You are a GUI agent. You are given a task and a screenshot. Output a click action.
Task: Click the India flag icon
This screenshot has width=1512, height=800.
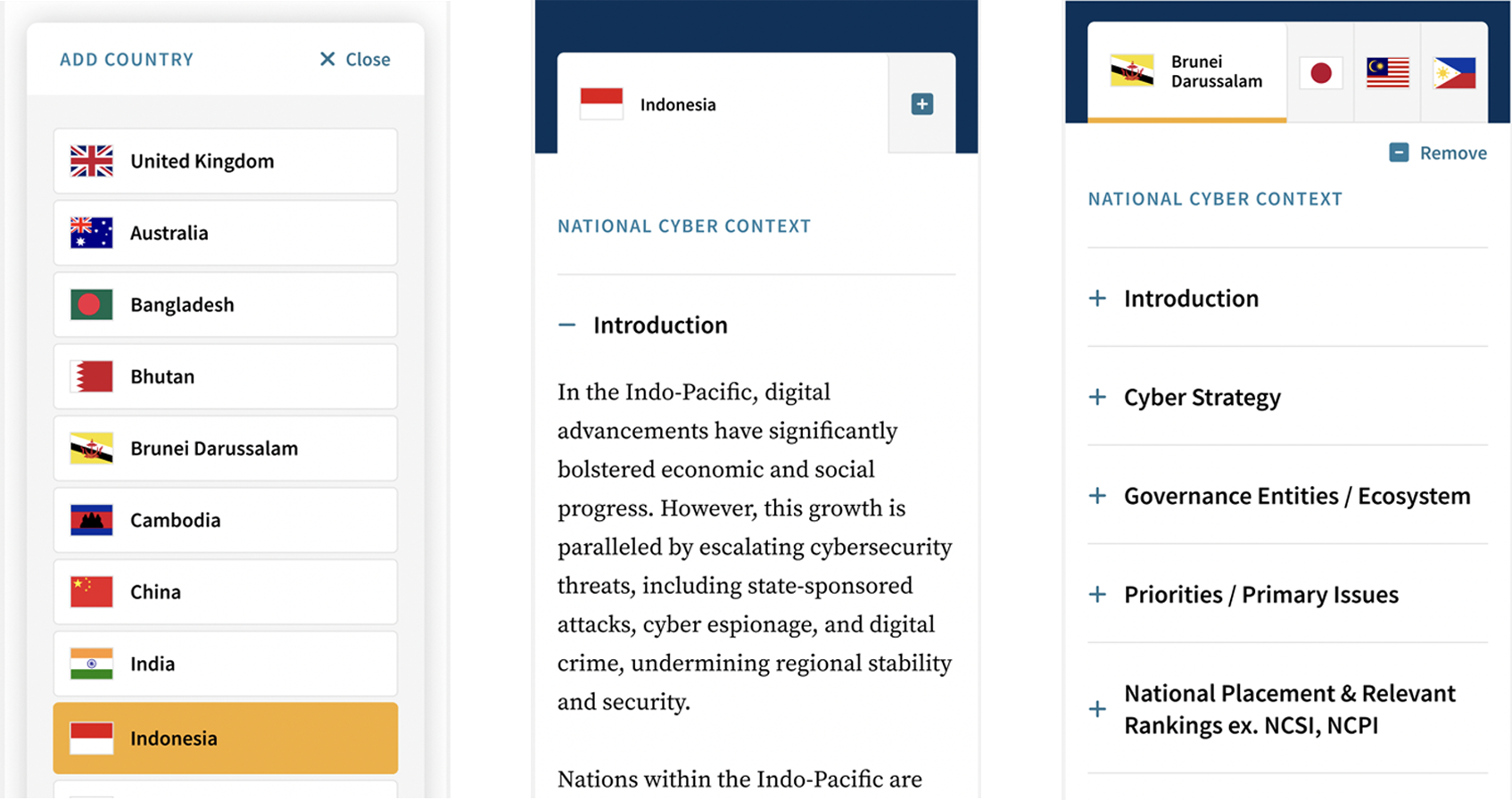click(90, 664)
